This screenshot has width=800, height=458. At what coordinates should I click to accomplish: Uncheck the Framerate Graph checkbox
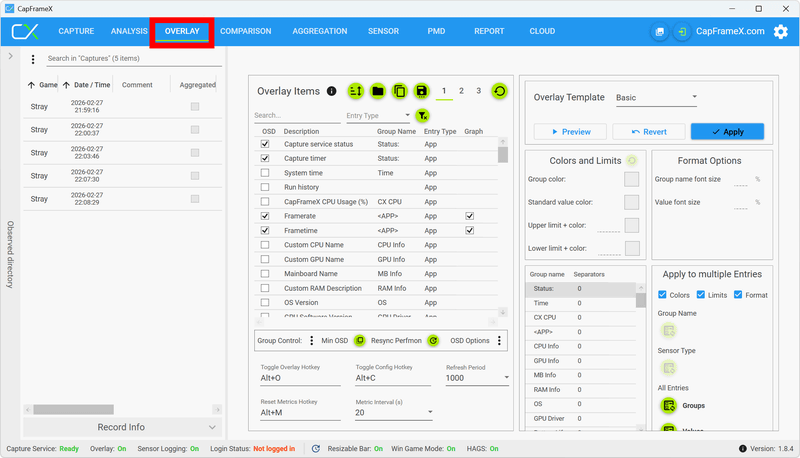click(x=470, y=216)
